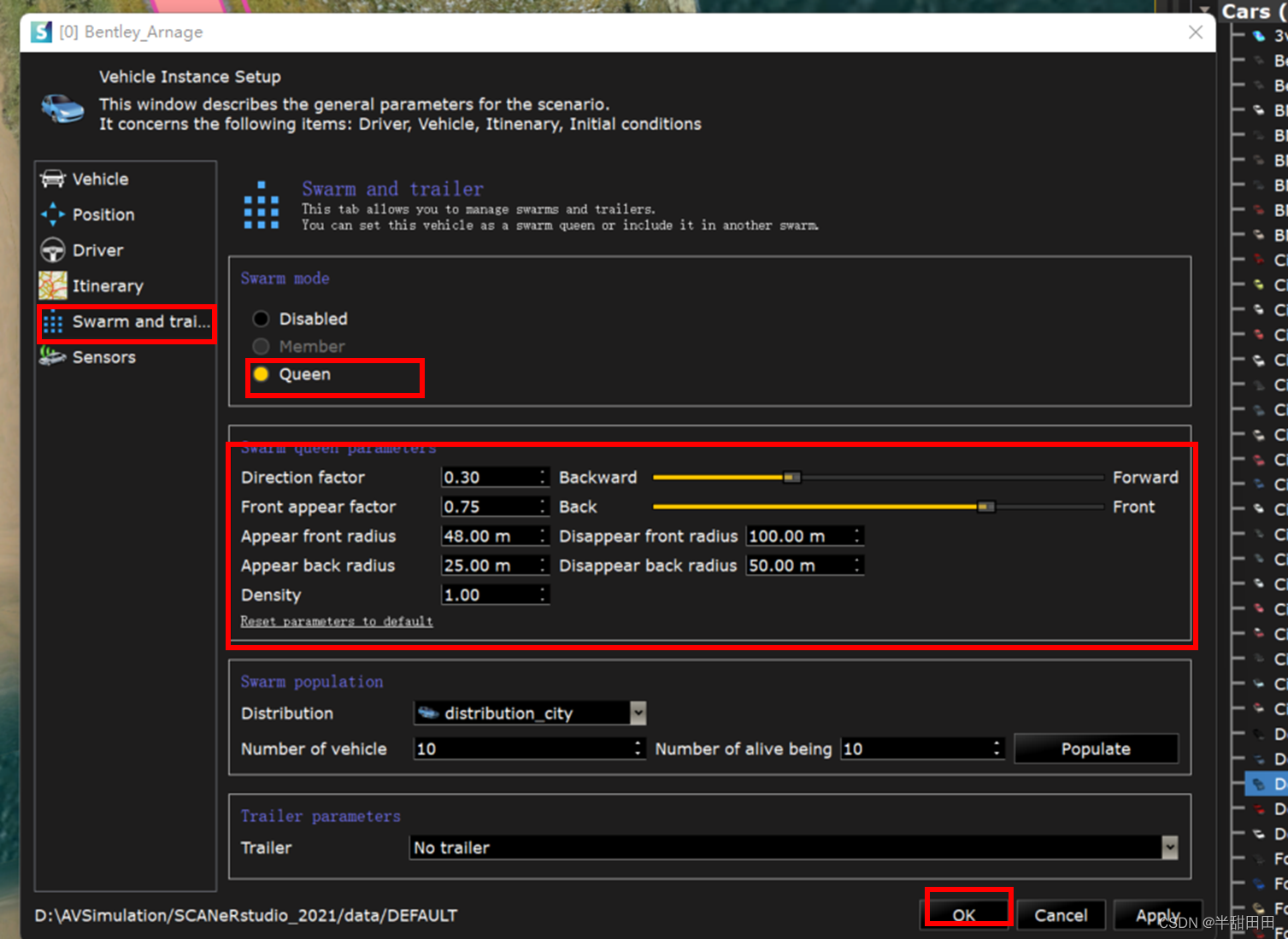1288x939 pixels.
Task: Click the Backward-Forward direction slider handle
Action: click(x=792, y=478)
